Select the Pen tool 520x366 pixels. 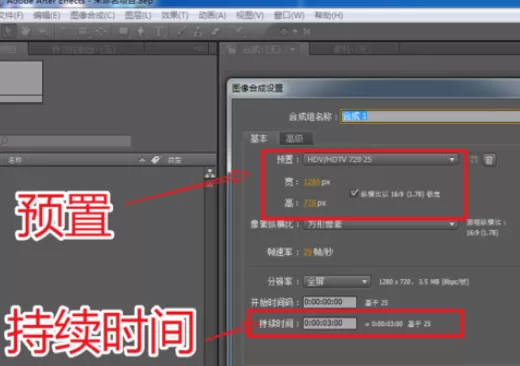pyautogui.click(x=141, y=32)
